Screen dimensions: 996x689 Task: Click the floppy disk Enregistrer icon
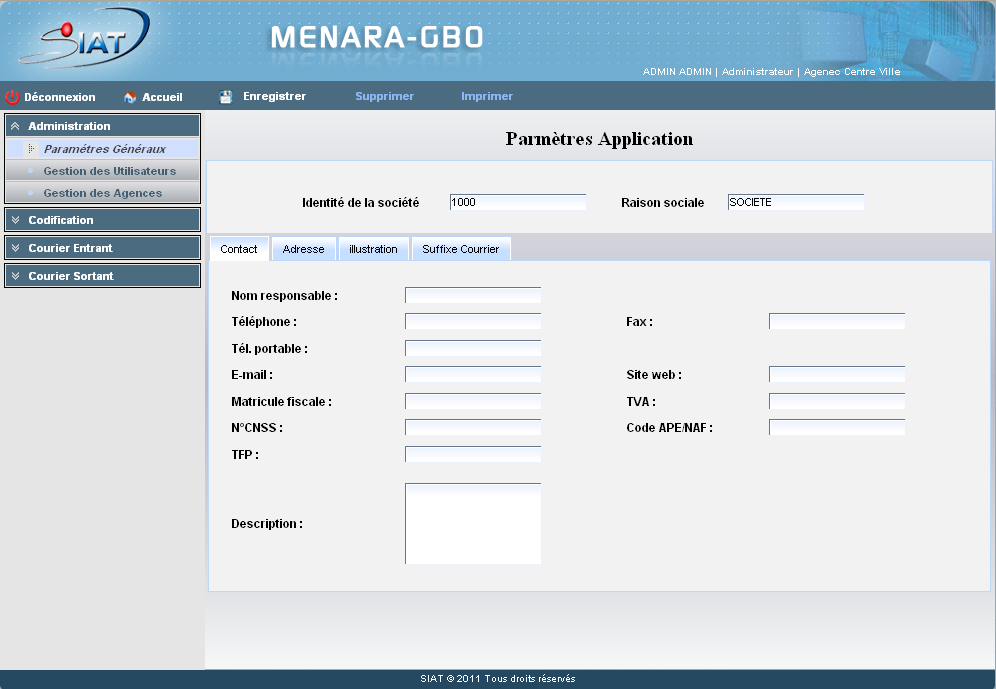pos(226,97)
